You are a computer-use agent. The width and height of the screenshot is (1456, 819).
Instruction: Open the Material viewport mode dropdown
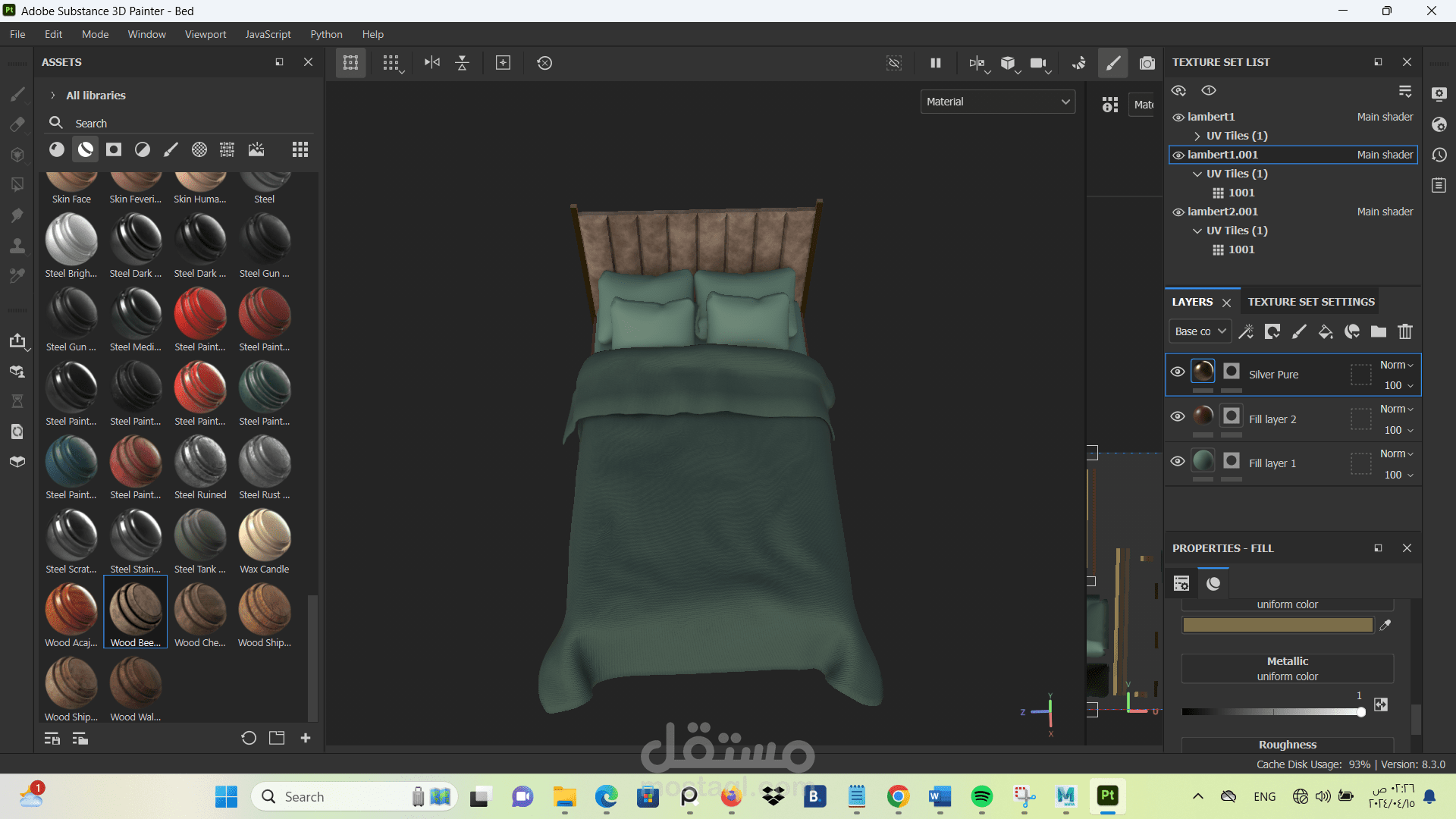pos(997,102)
